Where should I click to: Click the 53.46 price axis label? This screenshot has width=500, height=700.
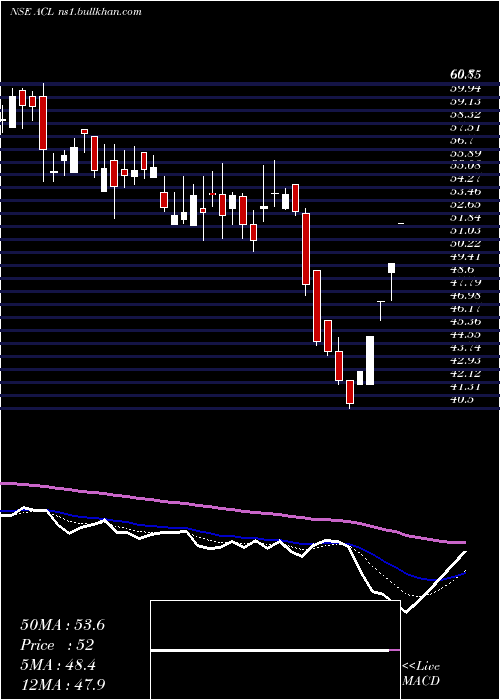point(465,192)
